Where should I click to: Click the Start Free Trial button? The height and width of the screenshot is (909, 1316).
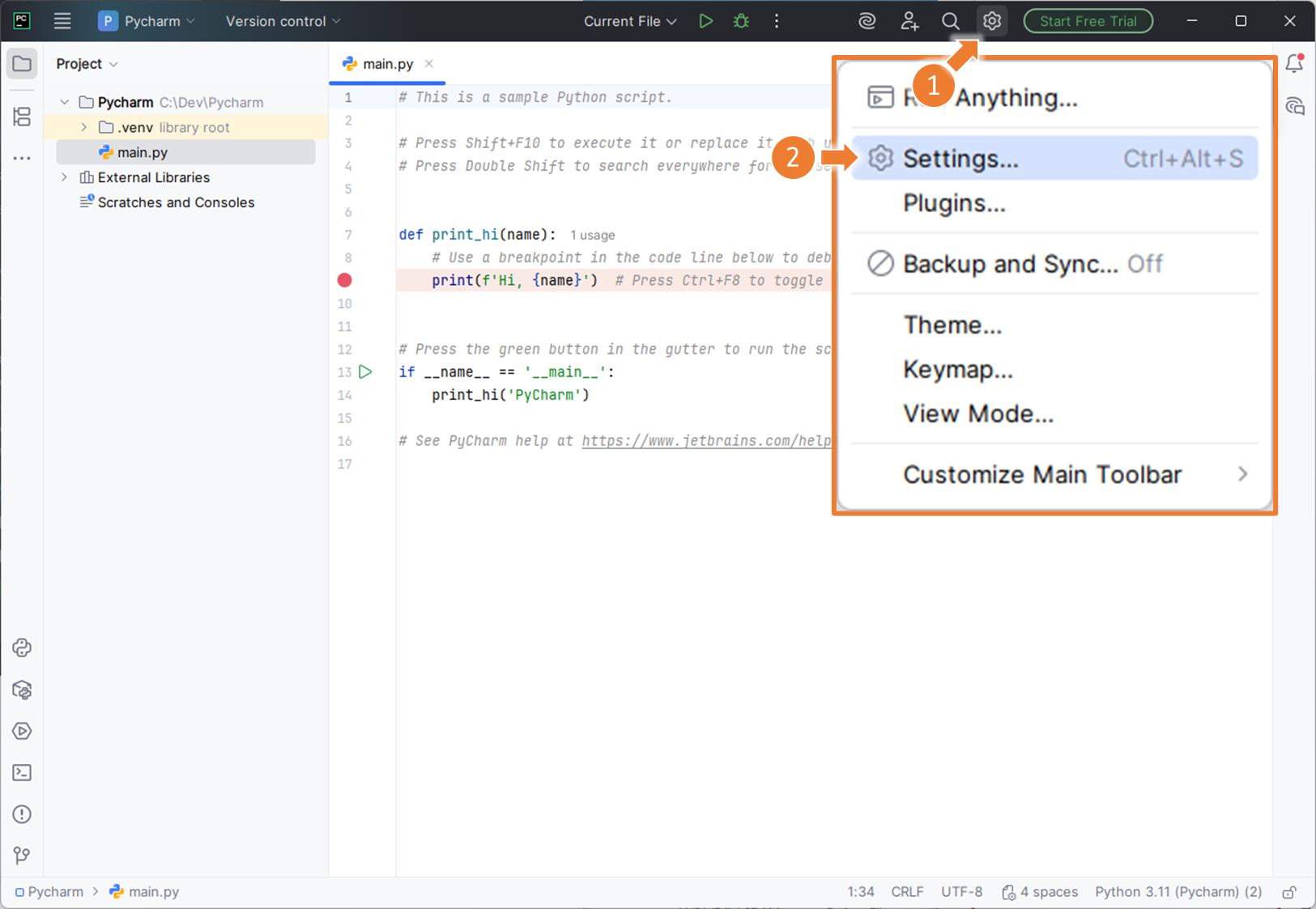1088,21
